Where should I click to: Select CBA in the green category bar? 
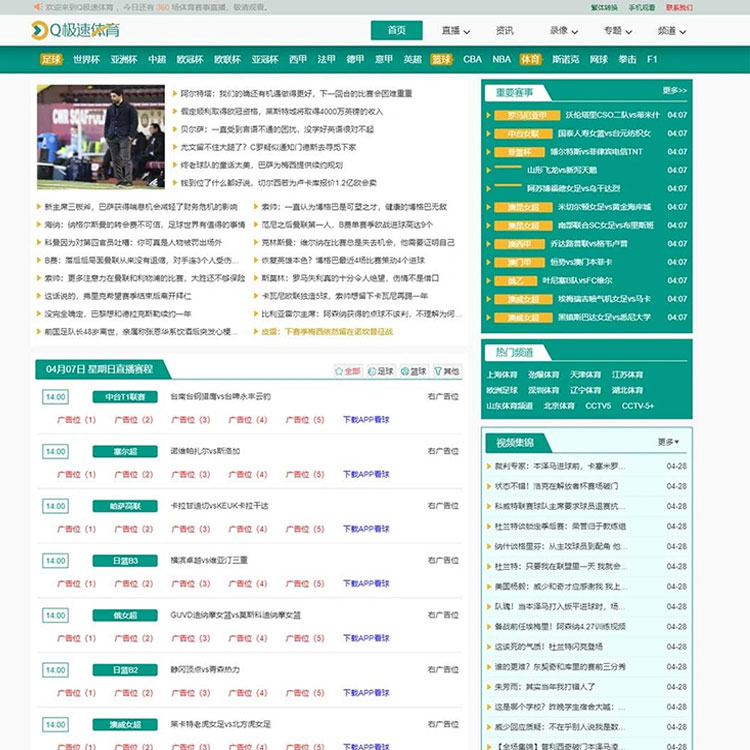click(x=472, y=59)
